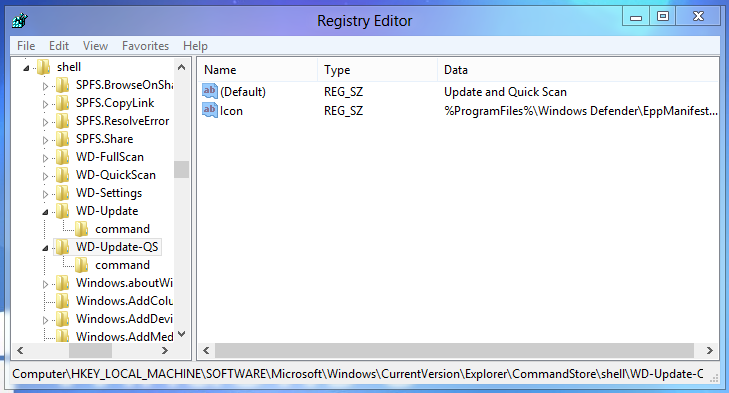This screenshot has width=729, height=393.
Task: Sort by the Type column header
Action: pyautogui.click(x=378, y=70)
